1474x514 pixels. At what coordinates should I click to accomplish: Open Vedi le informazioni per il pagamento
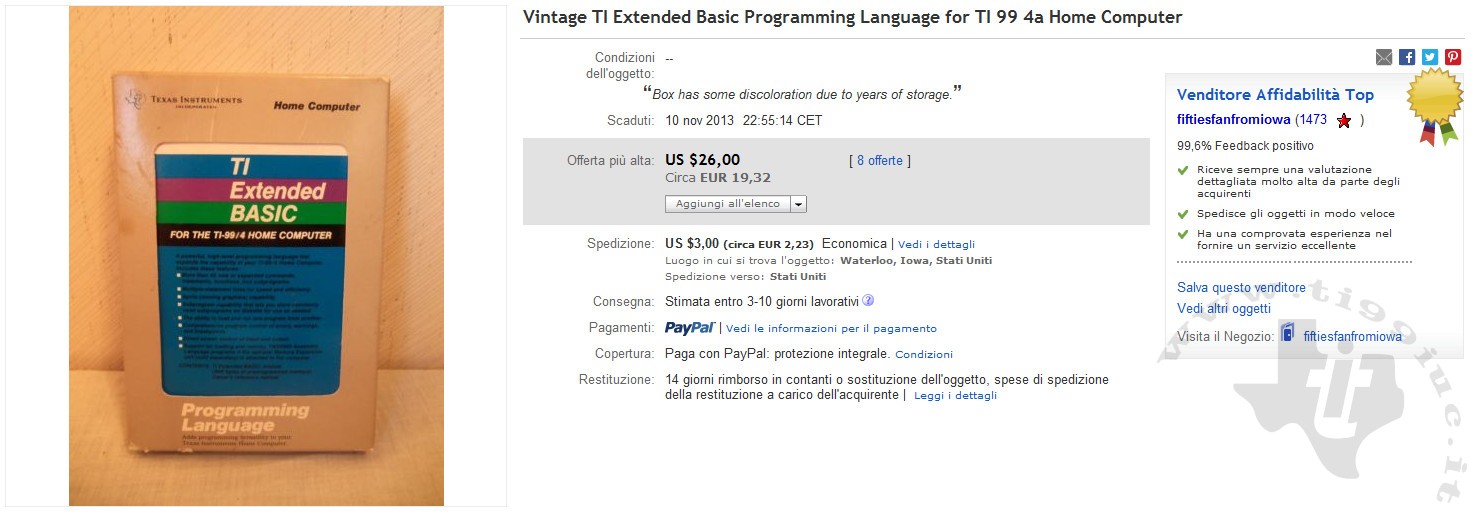(831, 328)
